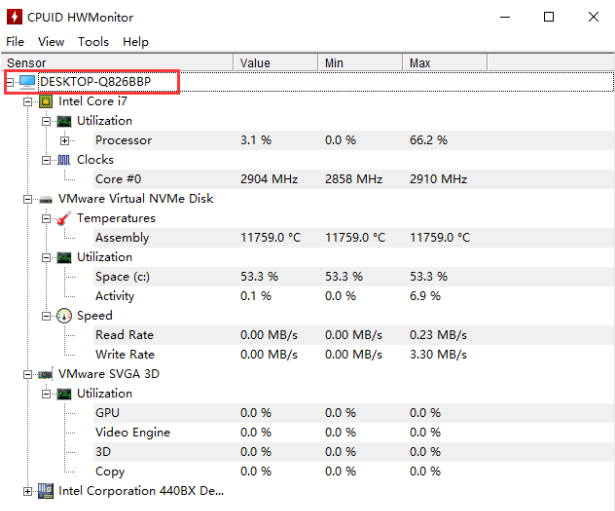615x511 pixels.
Task: Click the Max column header
Action: coord(445,63)
